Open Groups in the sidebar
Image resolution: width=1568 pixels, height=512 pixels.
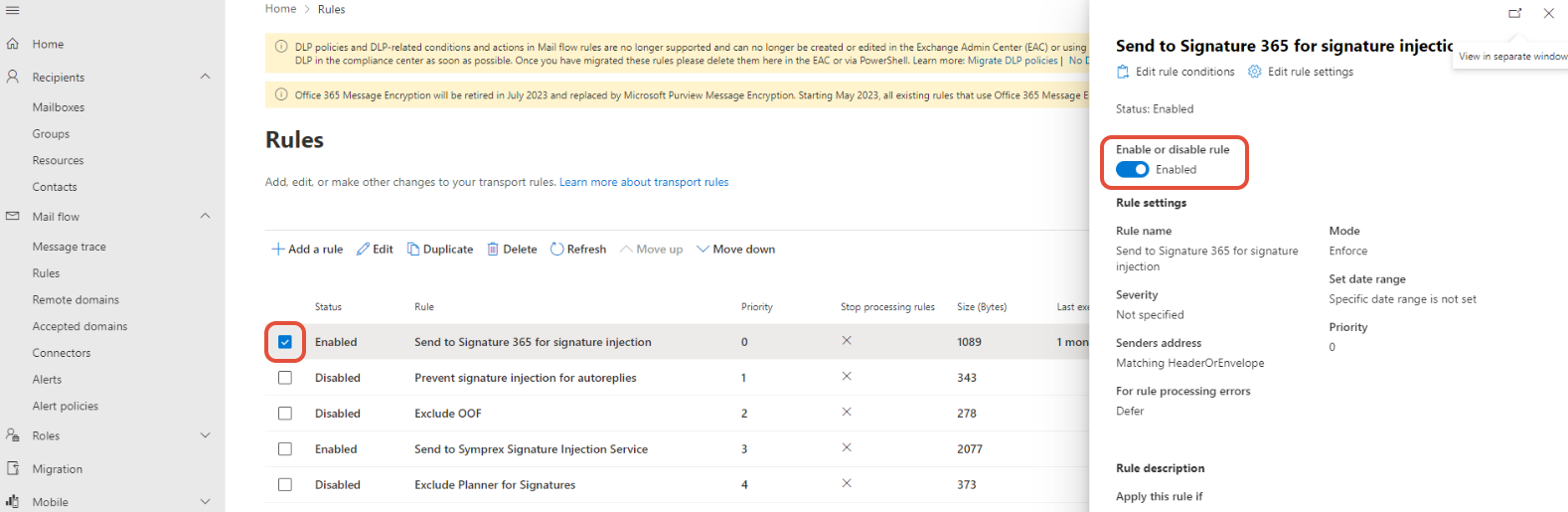(x=51, y=134)
